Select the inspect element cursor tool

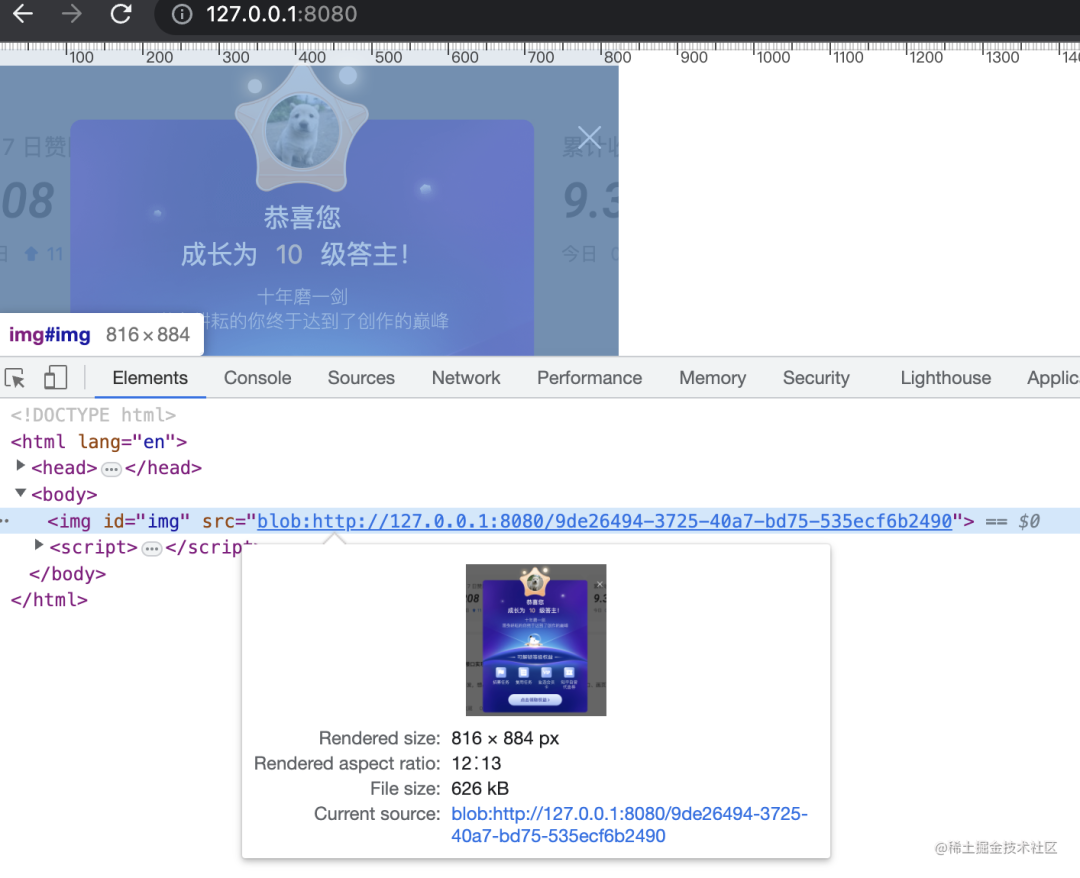click(x=17, y=377)
